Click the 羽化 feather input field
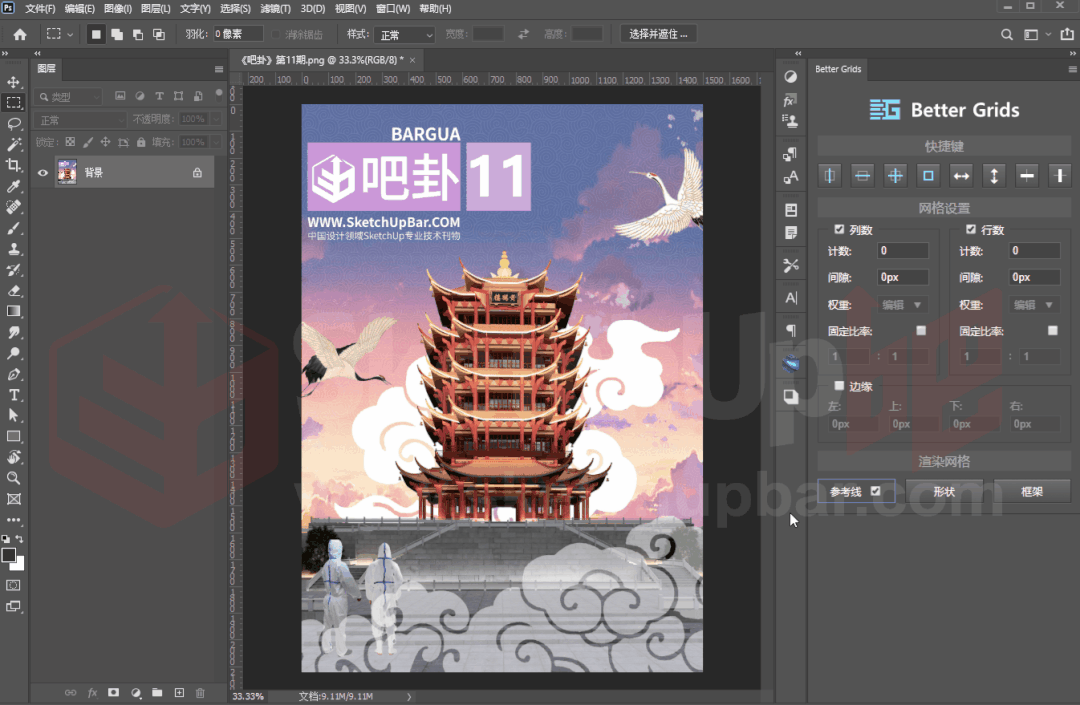 point(238,34)
